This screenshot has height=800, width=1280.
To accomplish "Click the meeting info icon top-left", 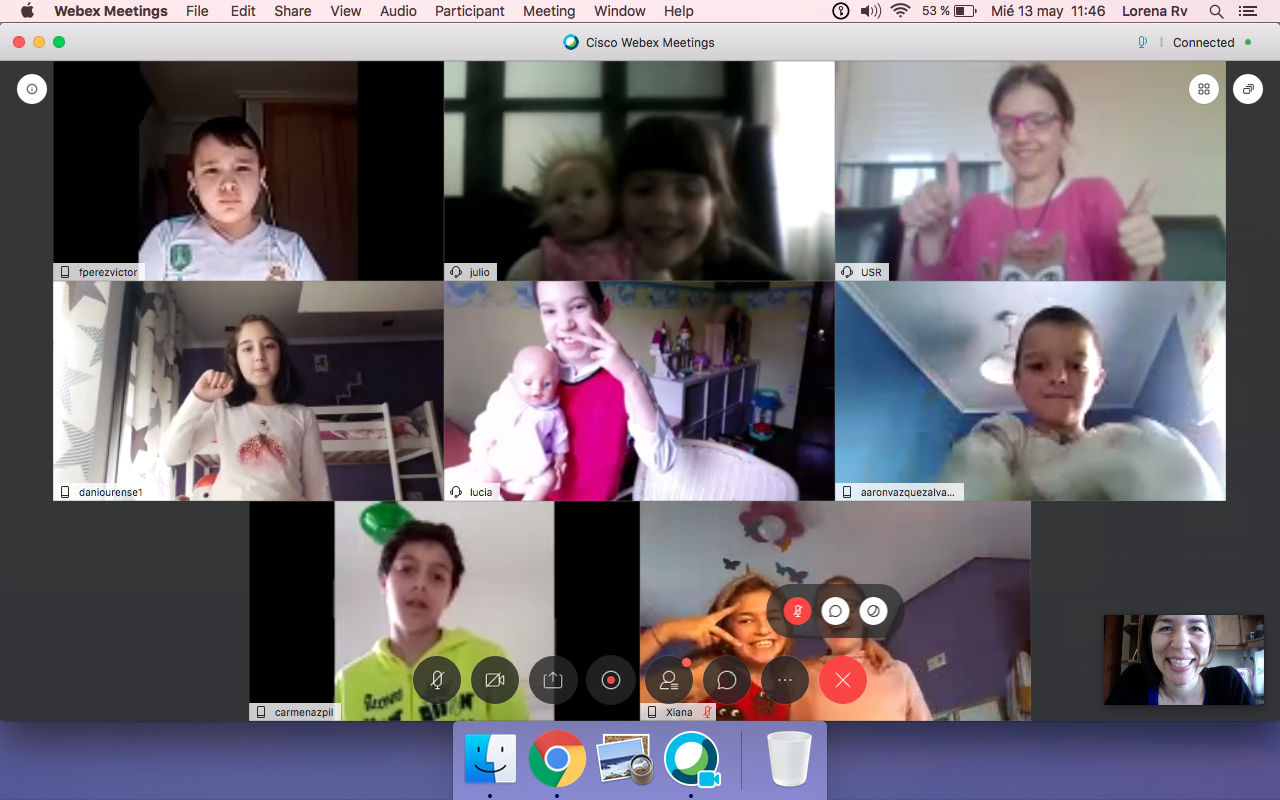I will pyautogui.click(x=32, y=89).
